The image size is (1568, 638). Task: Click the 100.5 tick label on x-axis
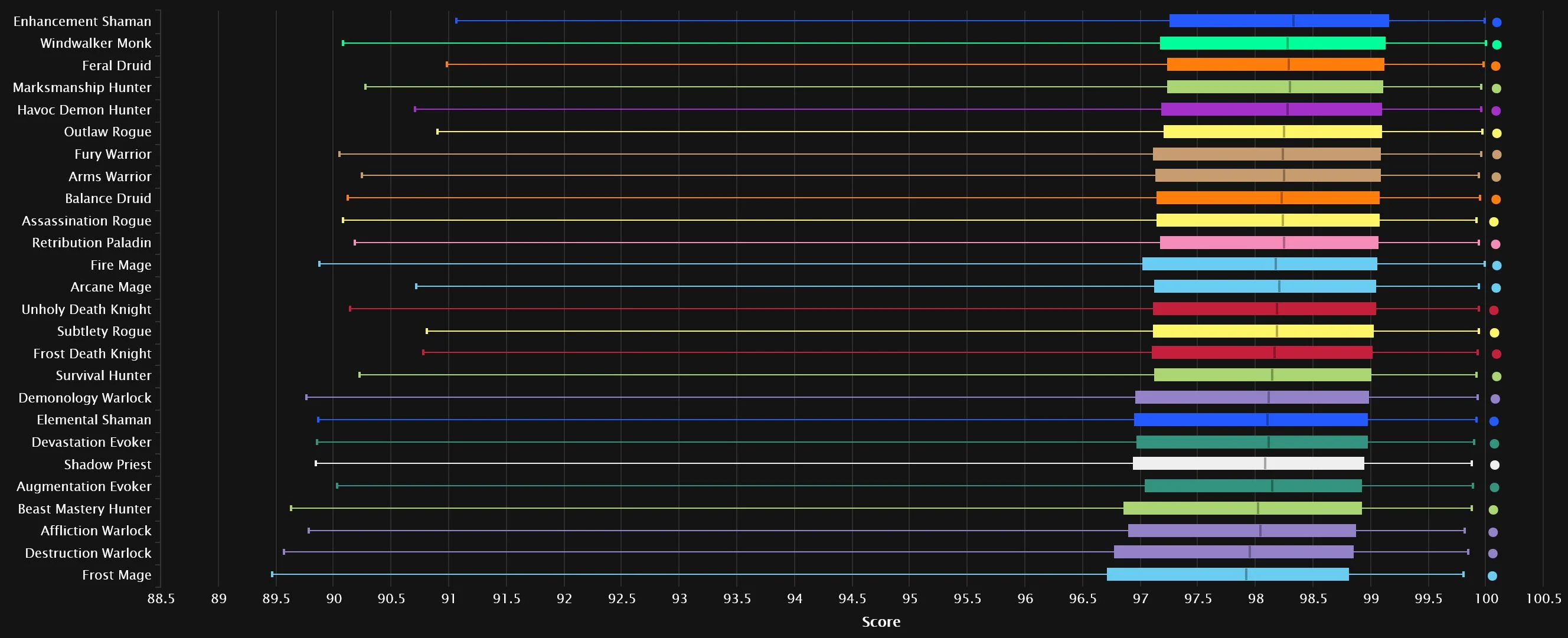(x=1544, y=598)
